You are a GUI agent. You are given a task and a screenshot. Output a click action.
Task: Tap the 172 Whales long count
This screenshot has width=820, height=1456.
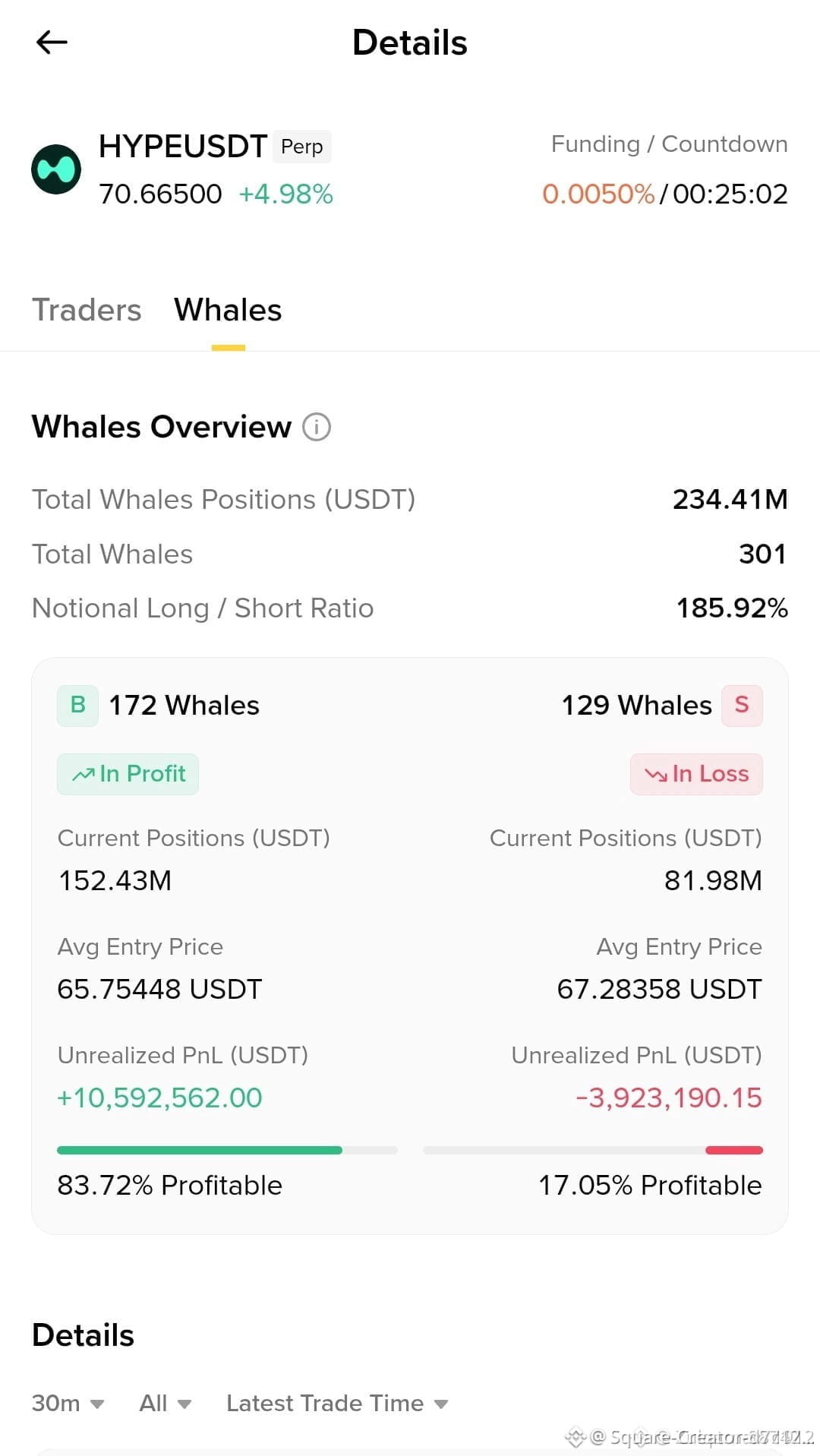click(184, 706)
